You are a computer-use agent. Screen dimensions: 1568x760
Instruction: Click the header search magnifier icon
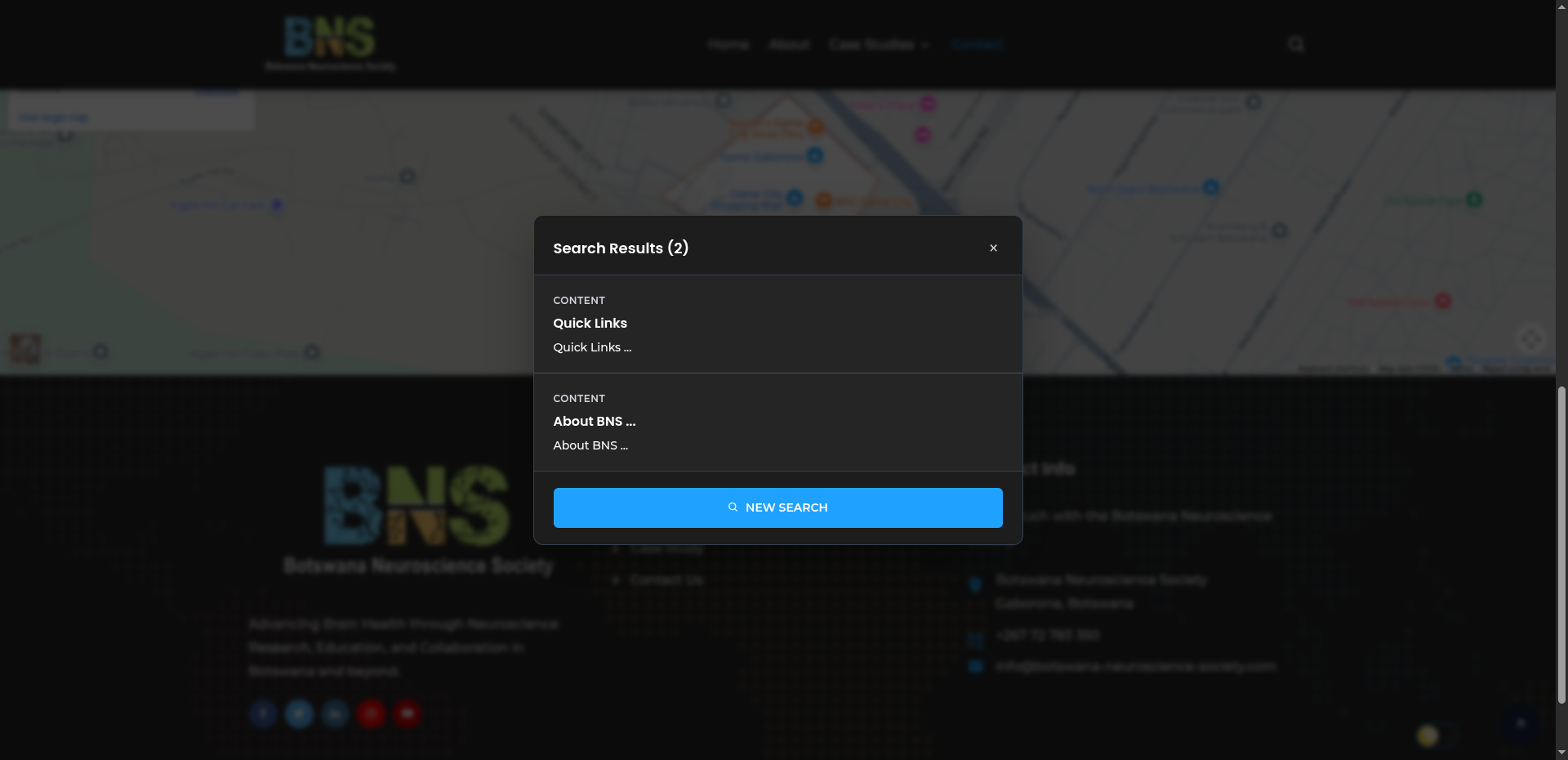[x=1296, y=44]
